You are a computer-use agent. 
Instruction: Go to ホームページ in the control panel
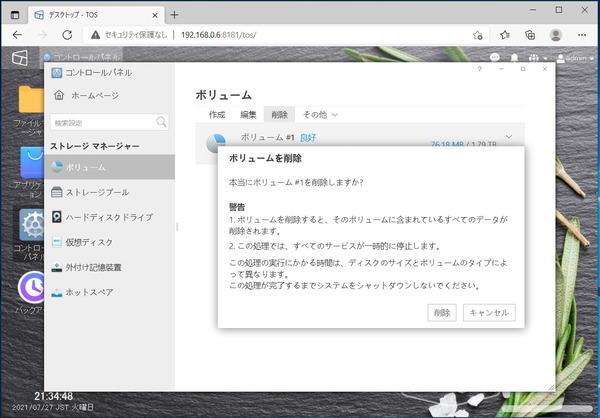[x=93, y=95]
